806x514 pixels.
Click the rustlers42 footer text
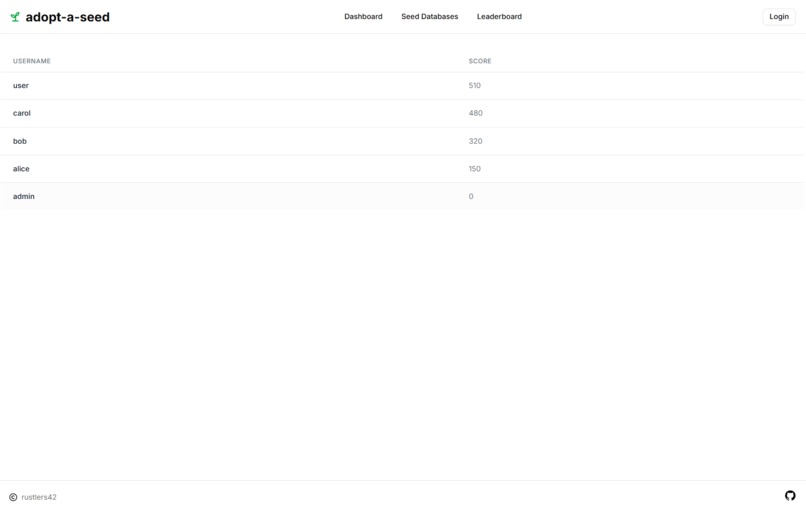pos(39,497)
